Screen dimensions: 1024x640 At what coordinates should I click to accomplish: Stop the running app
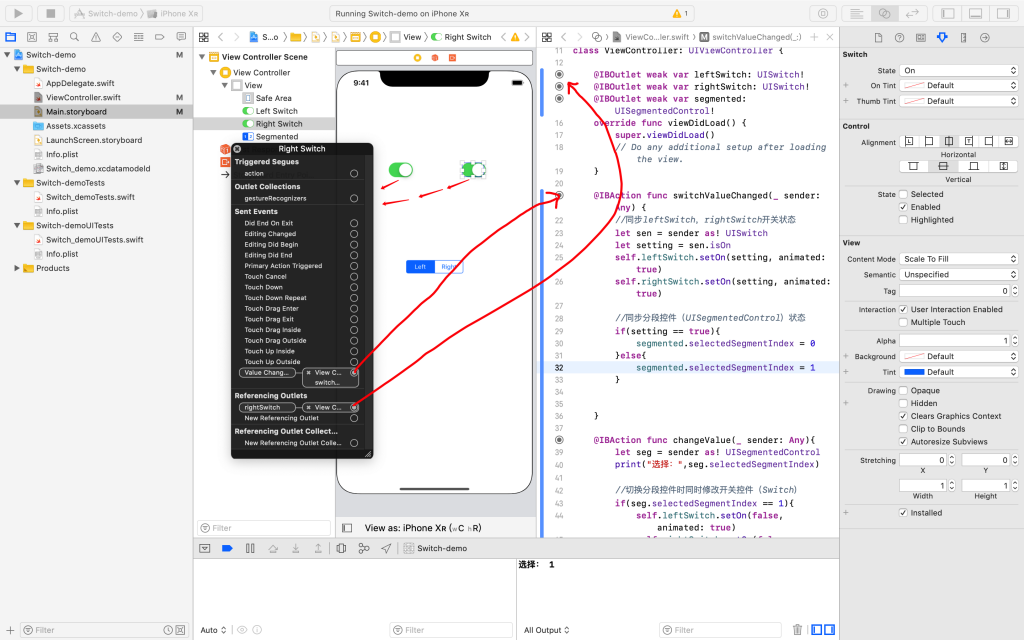[x=50, y=13]
